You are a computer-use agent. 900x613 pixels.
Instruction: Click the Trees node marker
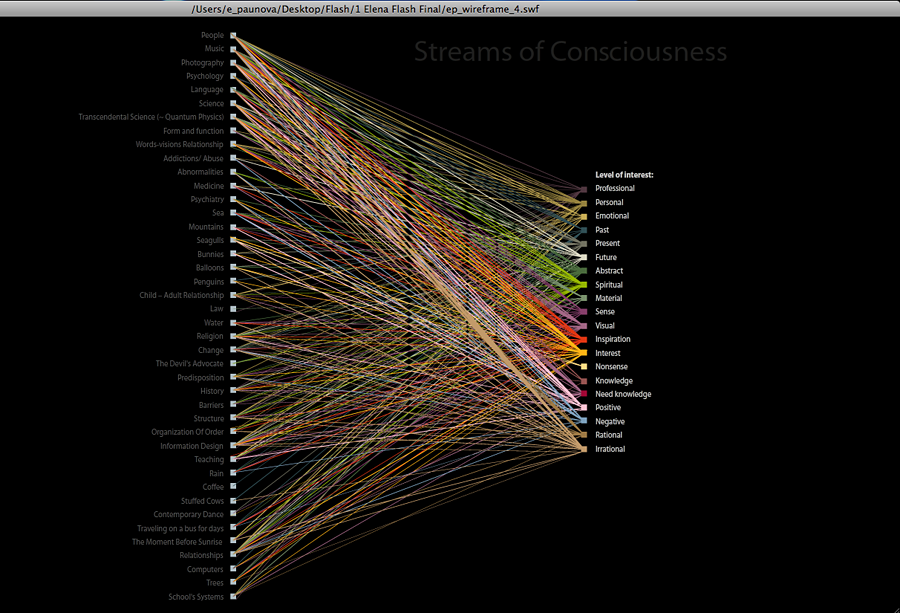(233, 583)
